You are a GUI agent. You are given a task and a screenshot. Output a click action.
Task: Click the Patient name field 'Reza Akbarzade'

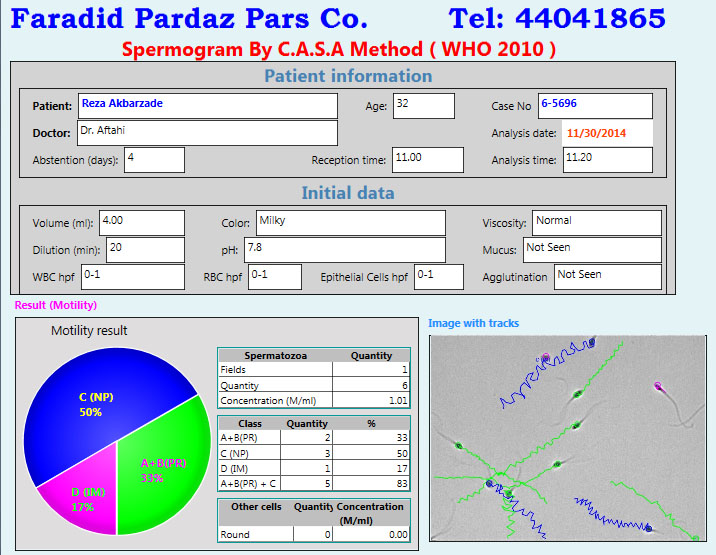208,106
